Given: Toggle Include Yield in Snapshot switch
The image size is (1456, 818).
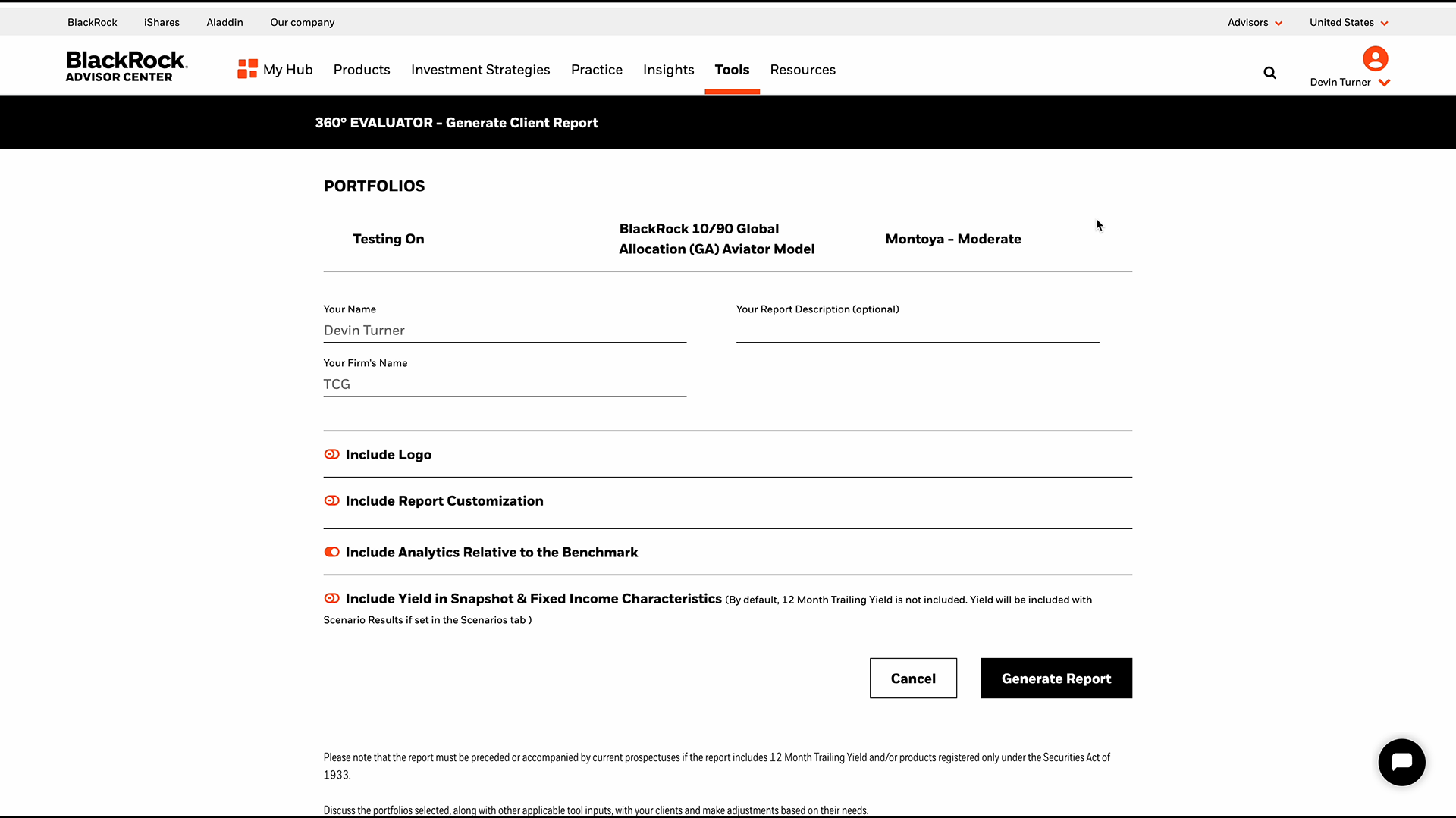Looking at the screenshot, I should 331,598.
